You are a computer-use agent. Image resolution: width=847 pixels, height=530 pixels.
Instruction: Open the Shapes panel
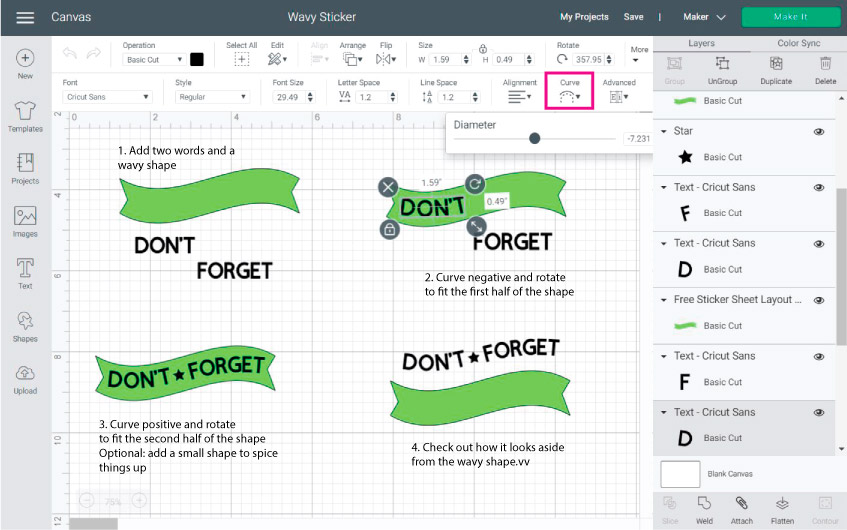[x=25, y=327]
